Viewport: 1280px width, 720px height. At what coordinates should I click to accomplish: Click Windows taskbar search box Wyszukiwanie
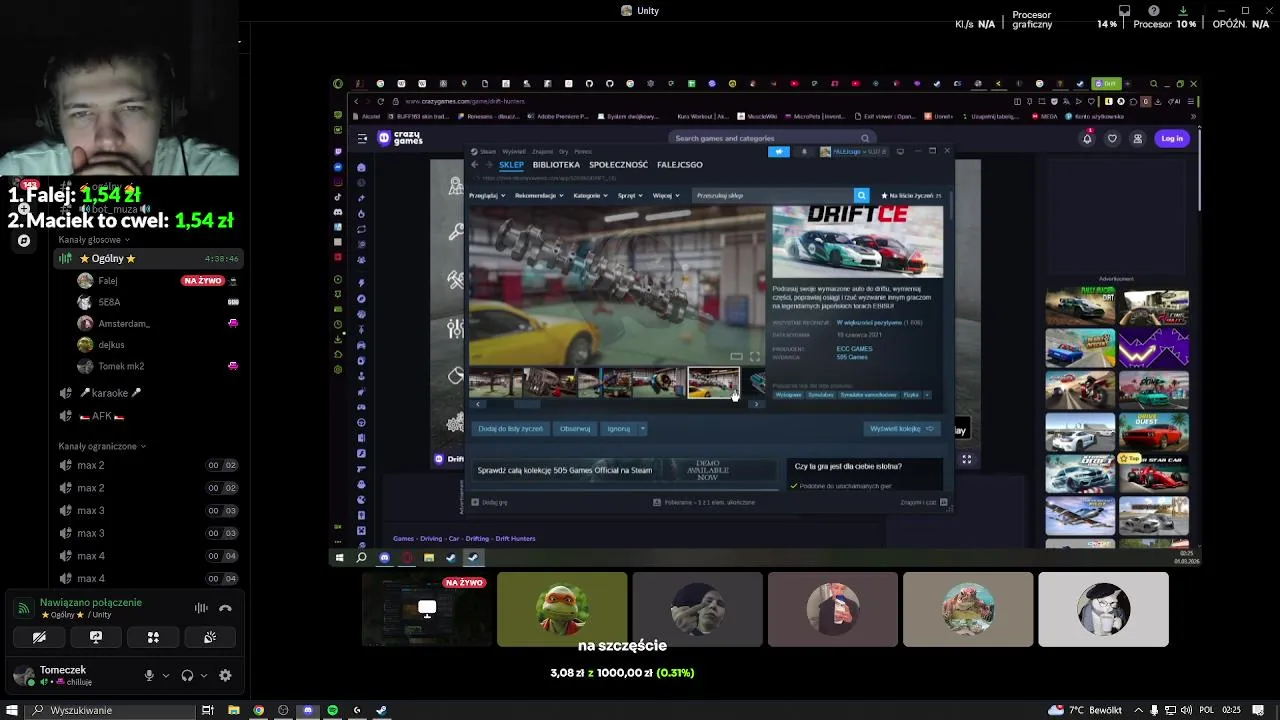pyautogui.click(x=110, y=710)
